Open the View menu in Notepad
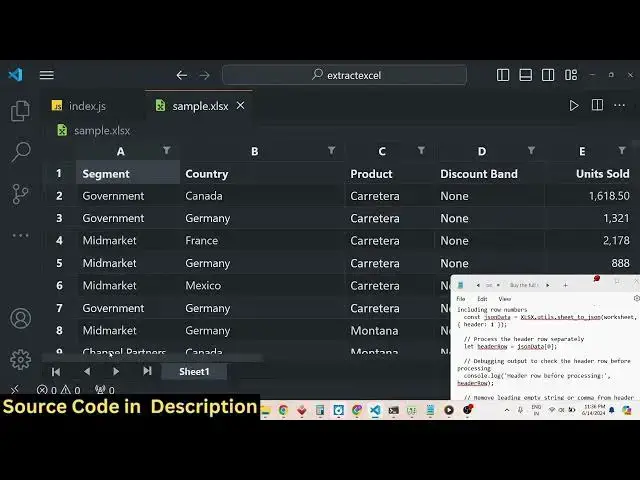The image size is (640, 480). point(505,299)
